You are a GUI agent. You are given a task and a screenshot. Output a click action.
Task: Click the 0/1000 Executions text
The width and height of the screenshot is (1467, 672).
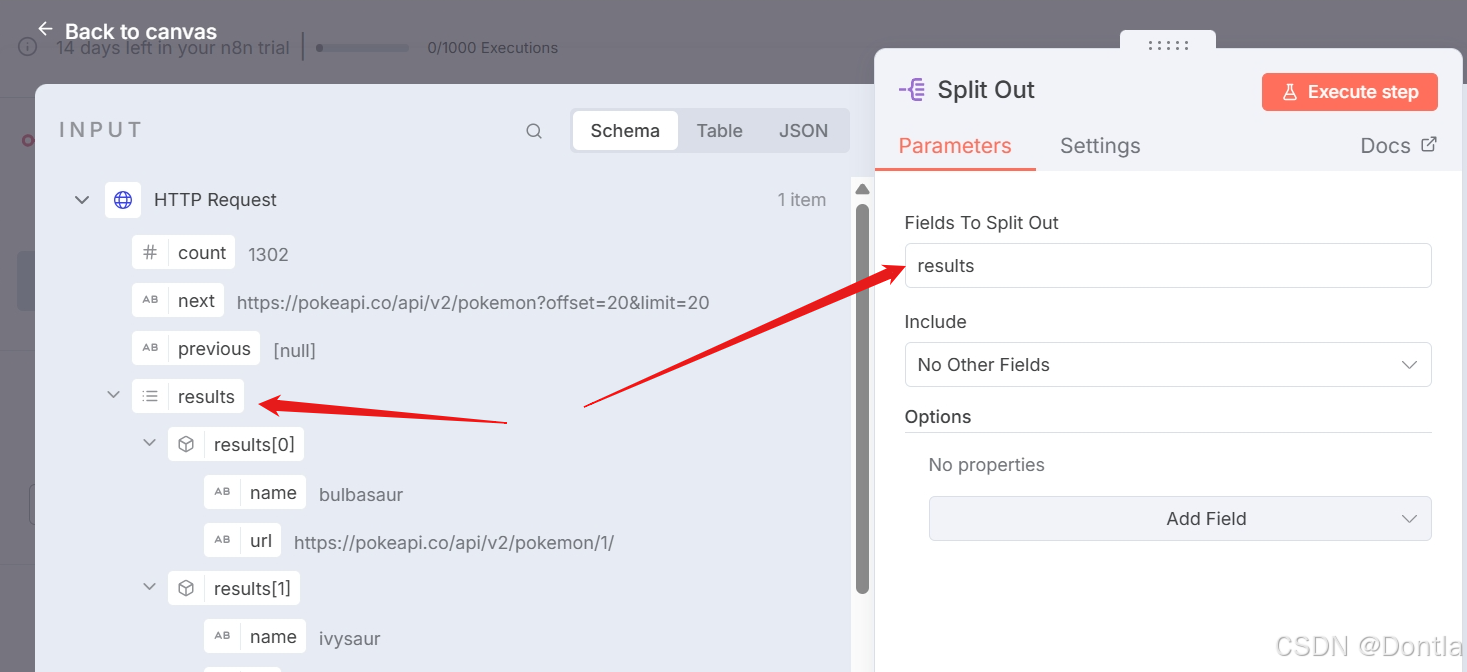tap(492, 48)
